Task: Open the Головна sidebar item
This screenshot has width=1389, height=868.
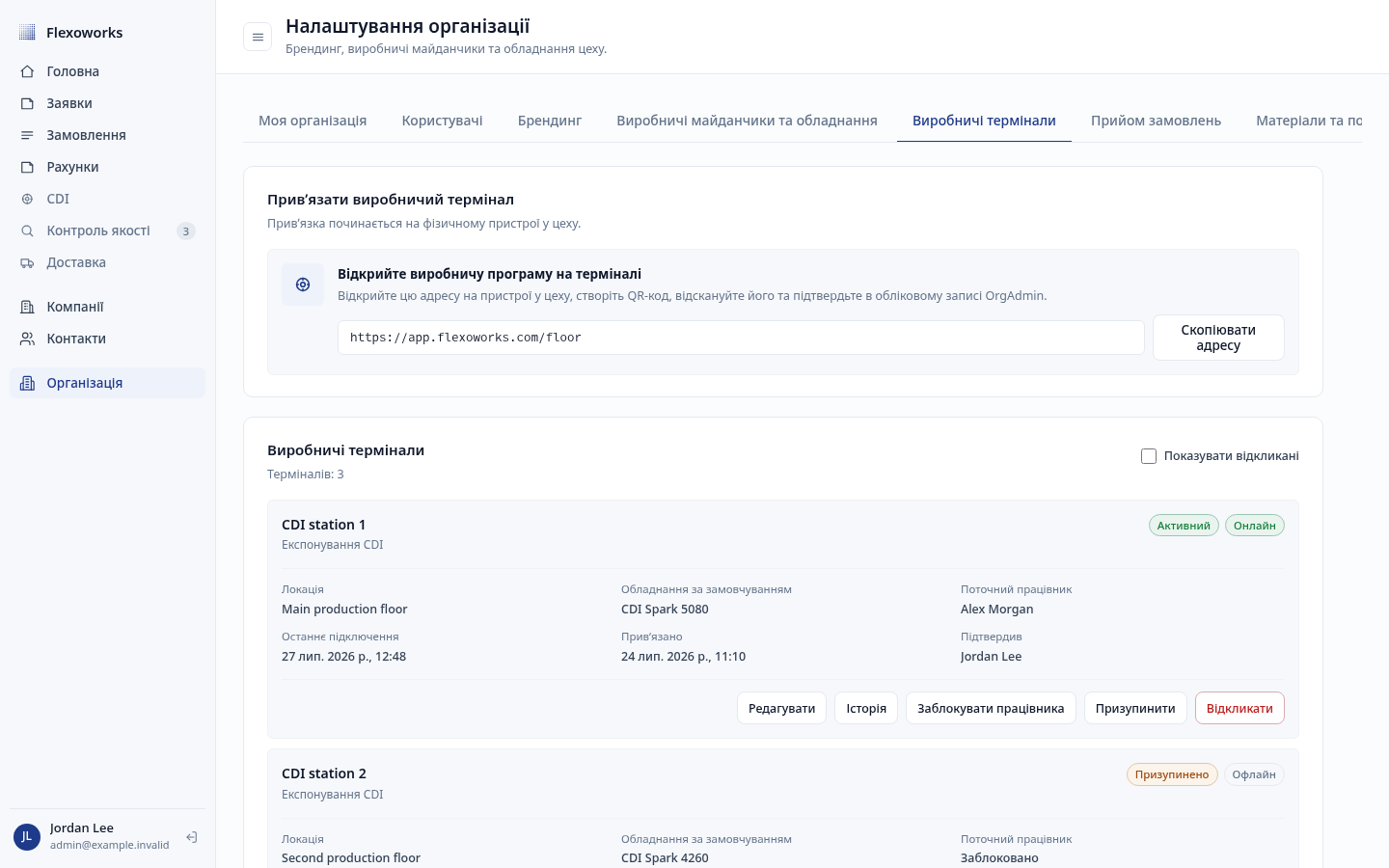Action: [107, 71]
